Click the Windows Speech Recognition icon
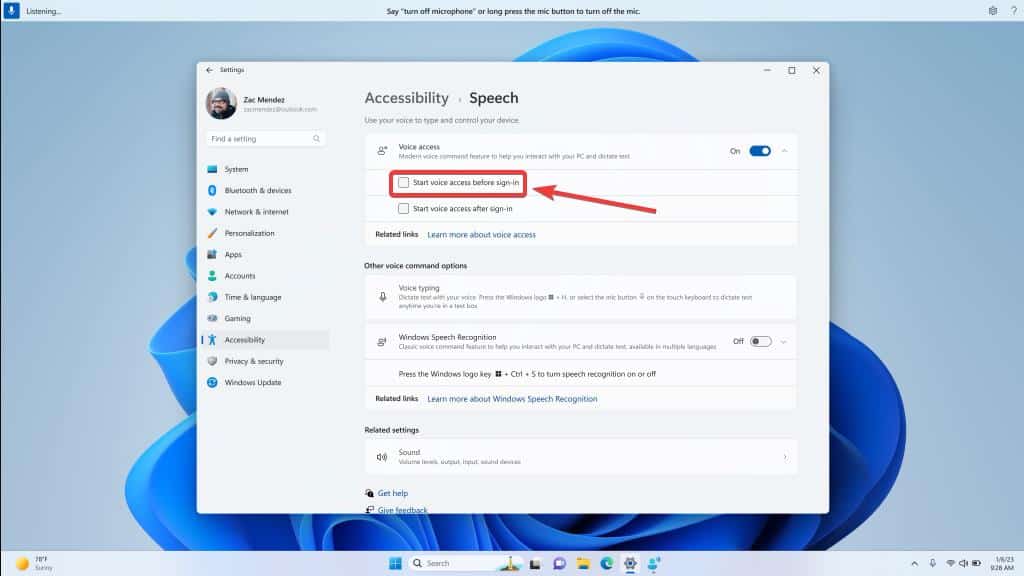Image resolution: width=1024 pixels, height=576 pixels. [382, 342]
